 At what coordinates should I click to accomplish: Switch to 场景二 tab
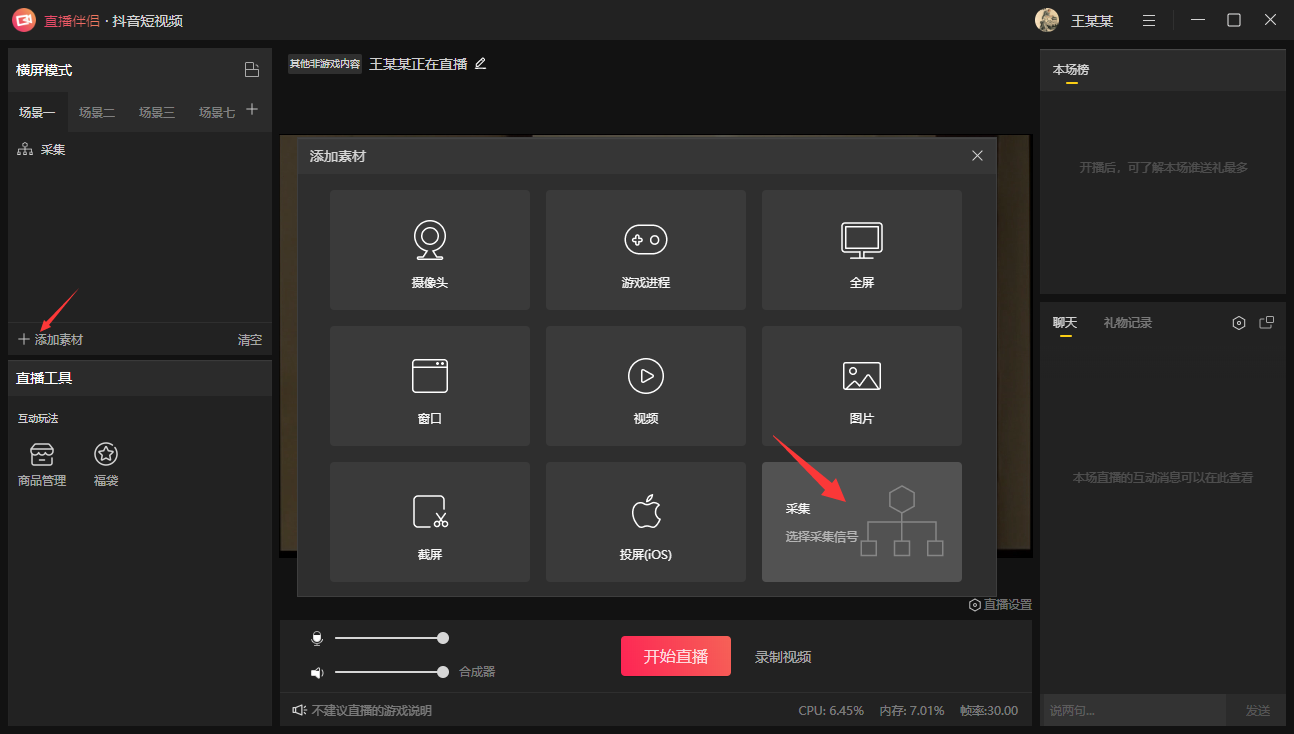coord(97,112)
